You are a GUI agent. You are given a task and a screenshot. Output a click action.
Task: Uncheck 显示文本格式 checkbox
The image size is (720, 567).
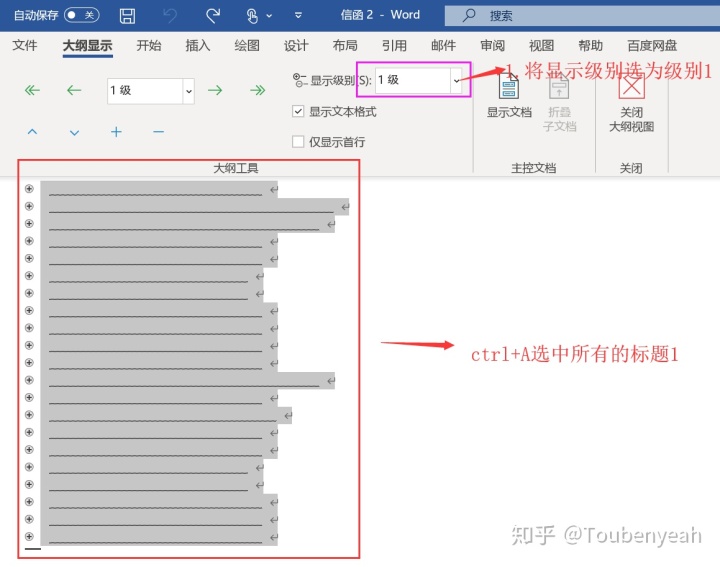(298, 111)
